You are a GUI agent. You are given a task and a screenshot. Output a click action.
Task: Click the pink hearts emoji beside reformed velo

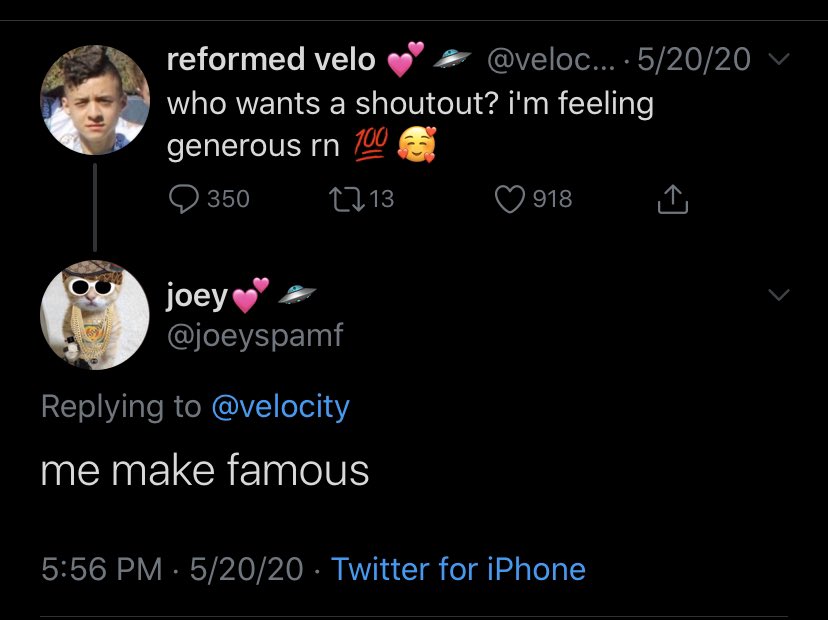click(x=405, y=60)
